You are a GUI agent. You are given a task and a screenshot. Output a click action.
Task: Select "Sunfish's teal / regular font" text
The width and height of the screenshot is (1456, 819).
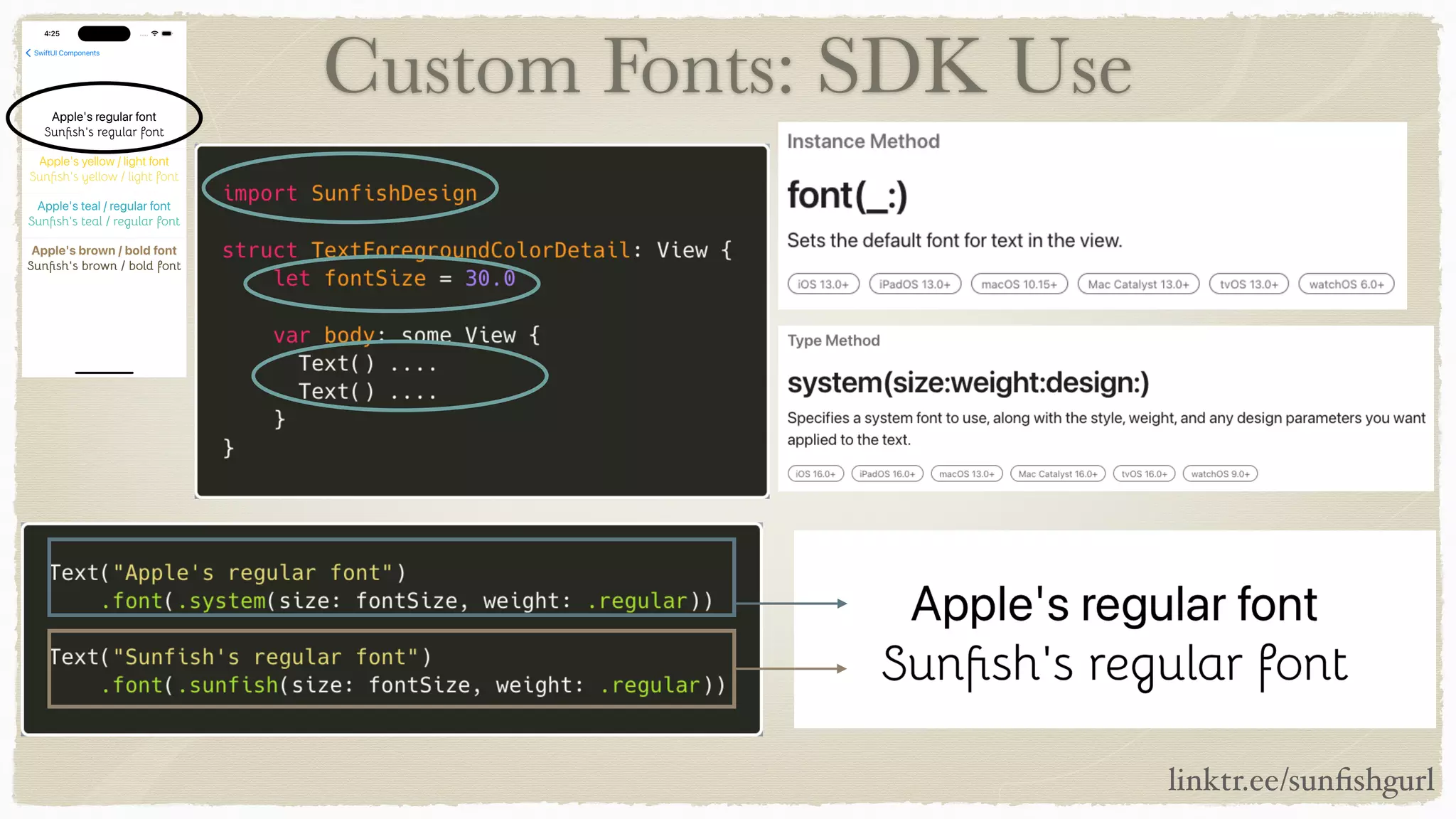point(104,222)
